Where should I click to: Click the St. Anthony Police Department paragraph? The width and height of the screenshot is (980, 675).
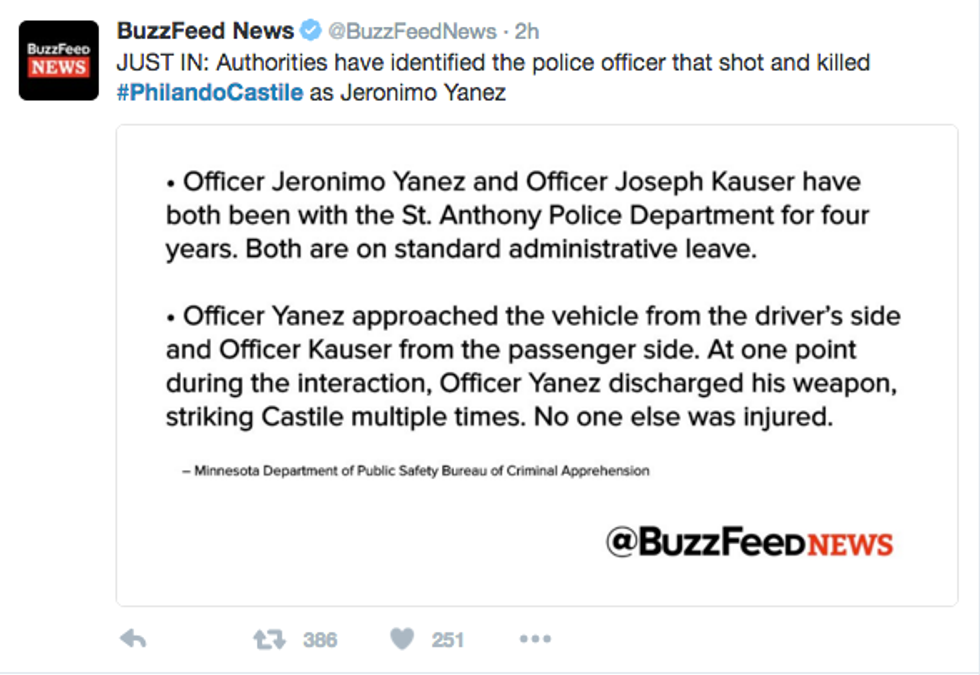[517, 215]
